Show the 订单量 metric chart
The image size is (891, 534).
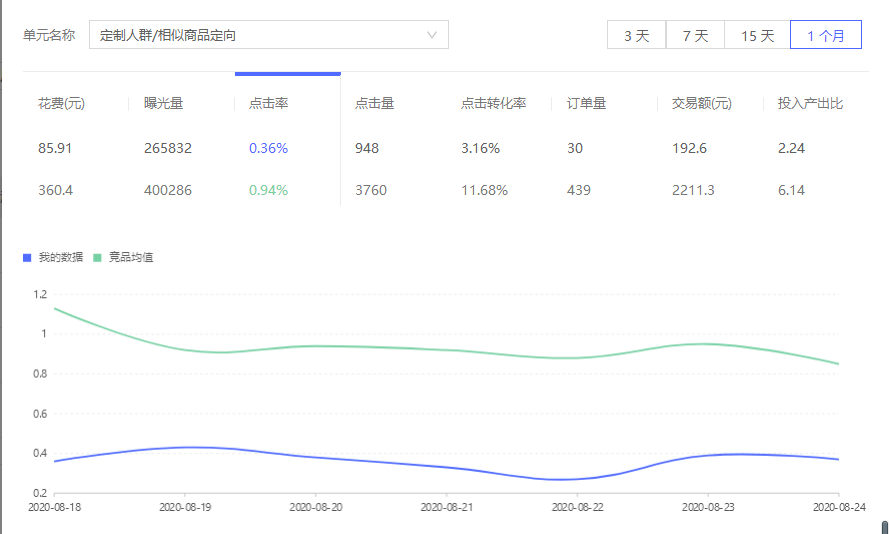tap(586, 103)
